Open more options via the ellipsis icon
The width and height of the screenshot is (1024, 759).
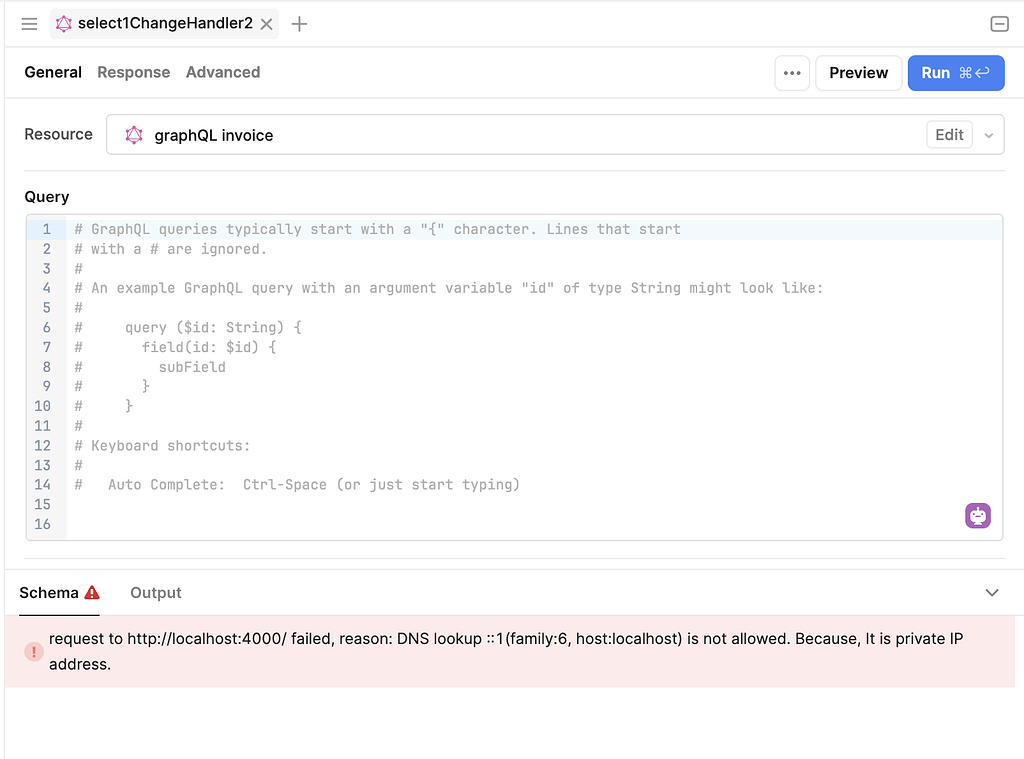[792, 72]
